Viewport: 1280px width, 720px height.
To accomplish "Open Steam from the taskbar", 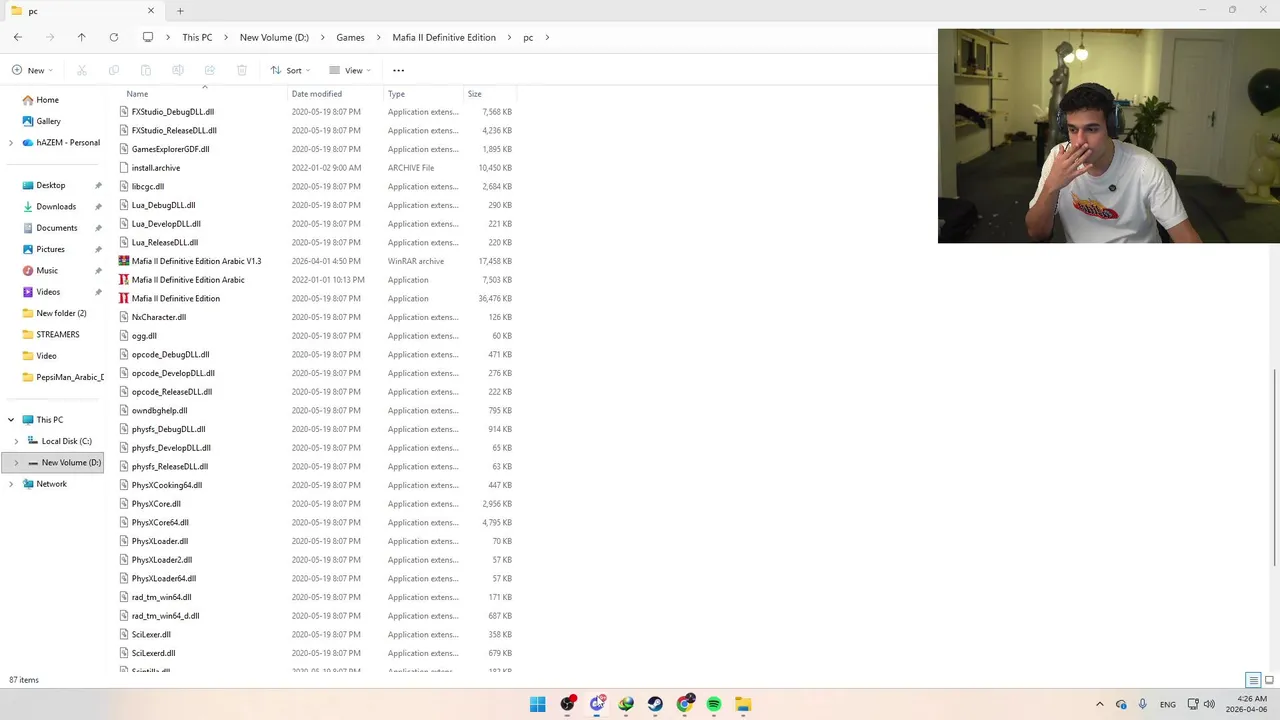I will [x=655, y=704].
